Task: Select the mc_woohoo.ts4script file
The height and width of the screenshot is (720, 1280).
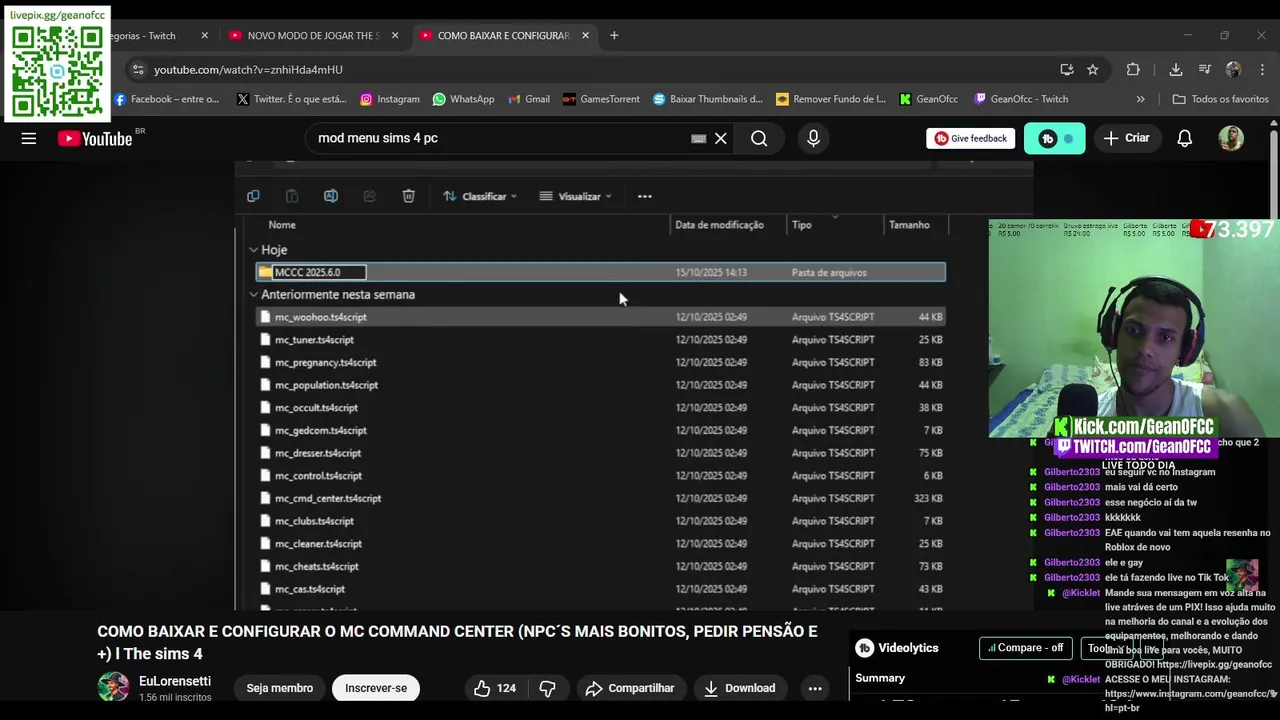Action: [x=600, y=317]
